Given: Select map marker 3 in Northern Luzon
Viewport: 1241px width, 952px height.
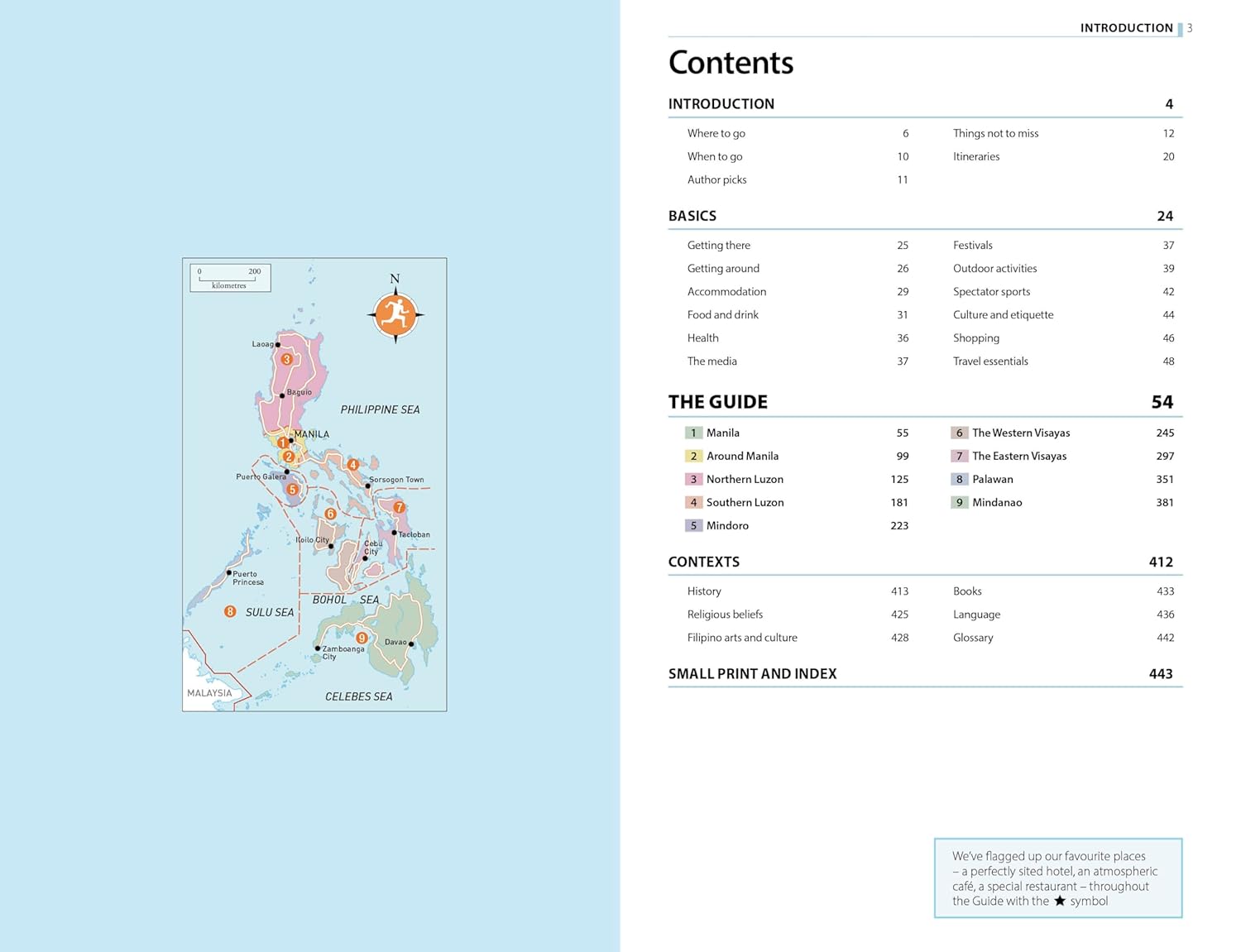Looking at the screenshot, I should click(286, 359).
